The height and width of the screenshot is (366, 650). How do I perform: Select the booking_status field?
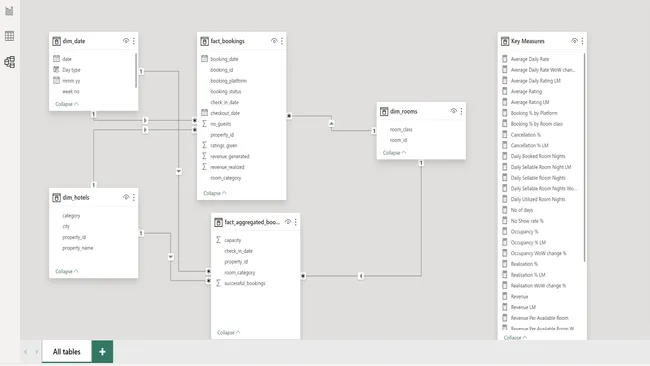226,92
